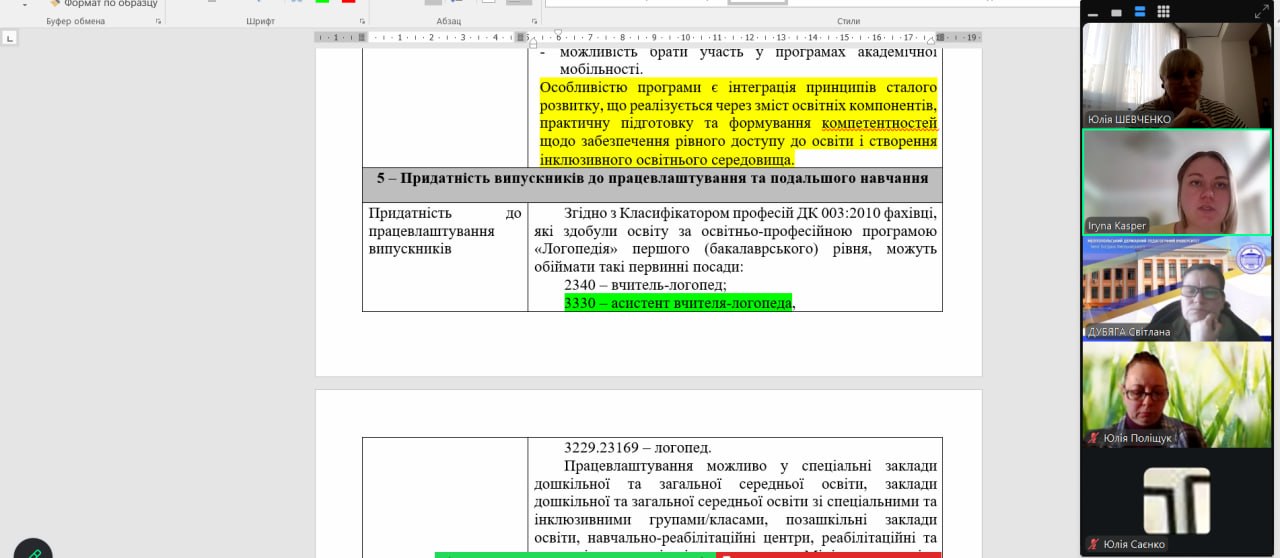Viewport: 1280px width, 558px height.
Task: Click muted microphone icon next to Юлія Саєнко
Action: 1094,545
